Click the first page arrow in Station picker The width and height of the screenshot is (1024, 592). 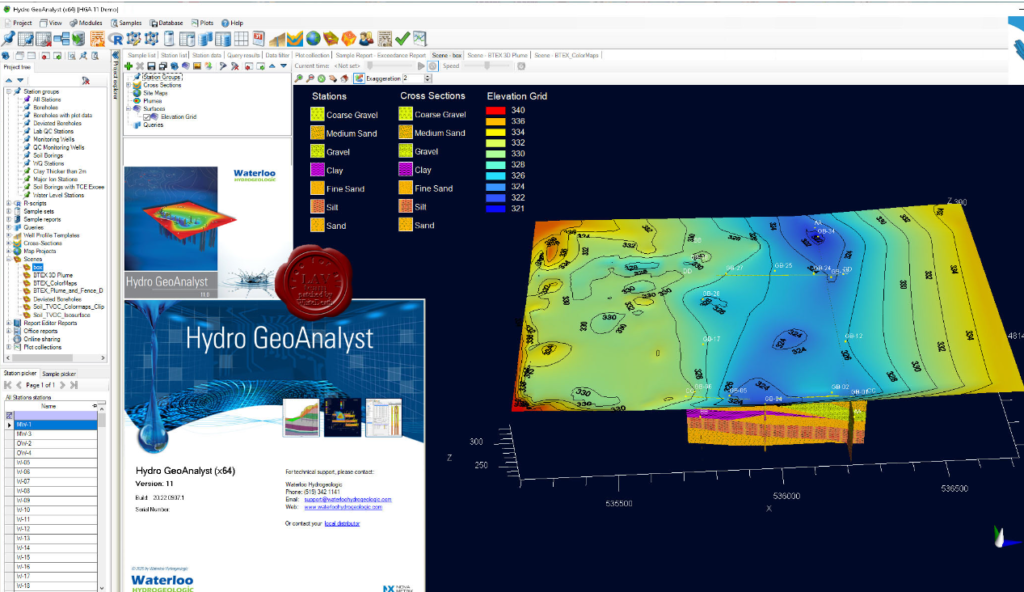(x=8, y=385)
